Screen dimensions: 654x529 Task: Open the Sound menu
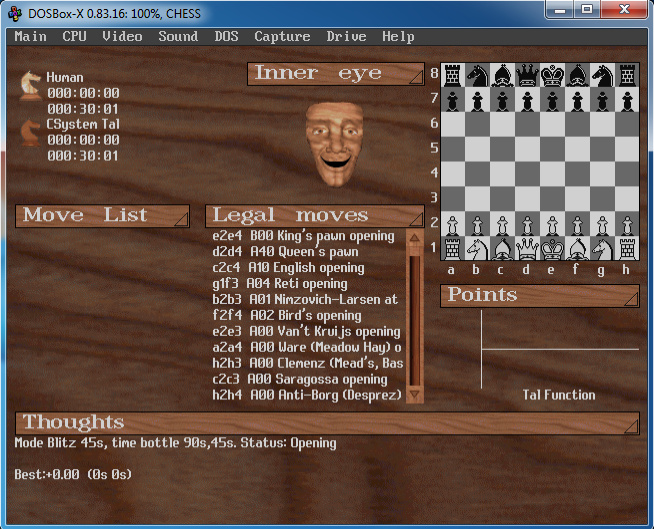click(178, 36)
